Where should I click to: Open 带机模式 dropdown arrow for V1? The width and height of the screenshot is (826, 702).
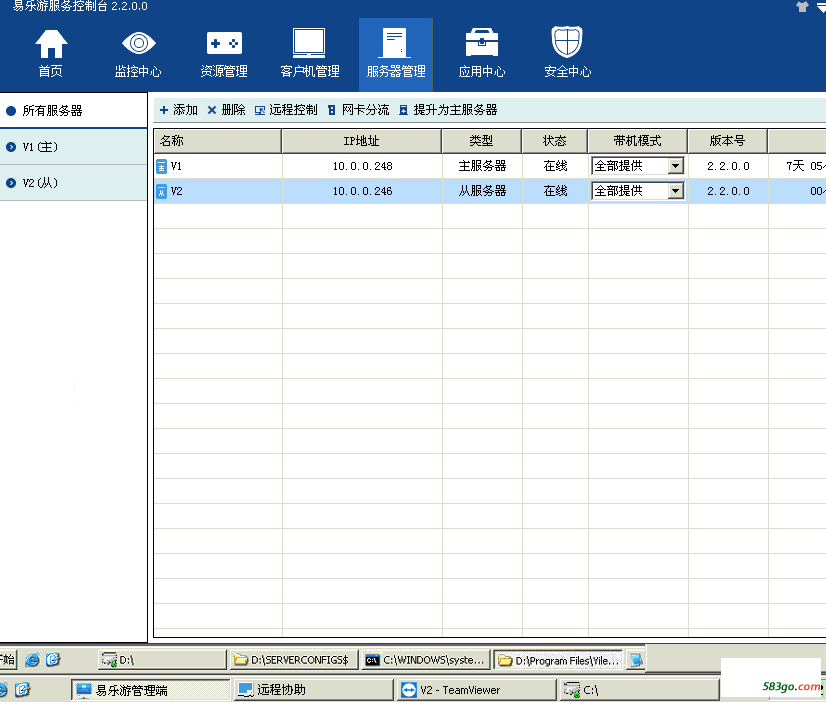[x=675, y=166]
